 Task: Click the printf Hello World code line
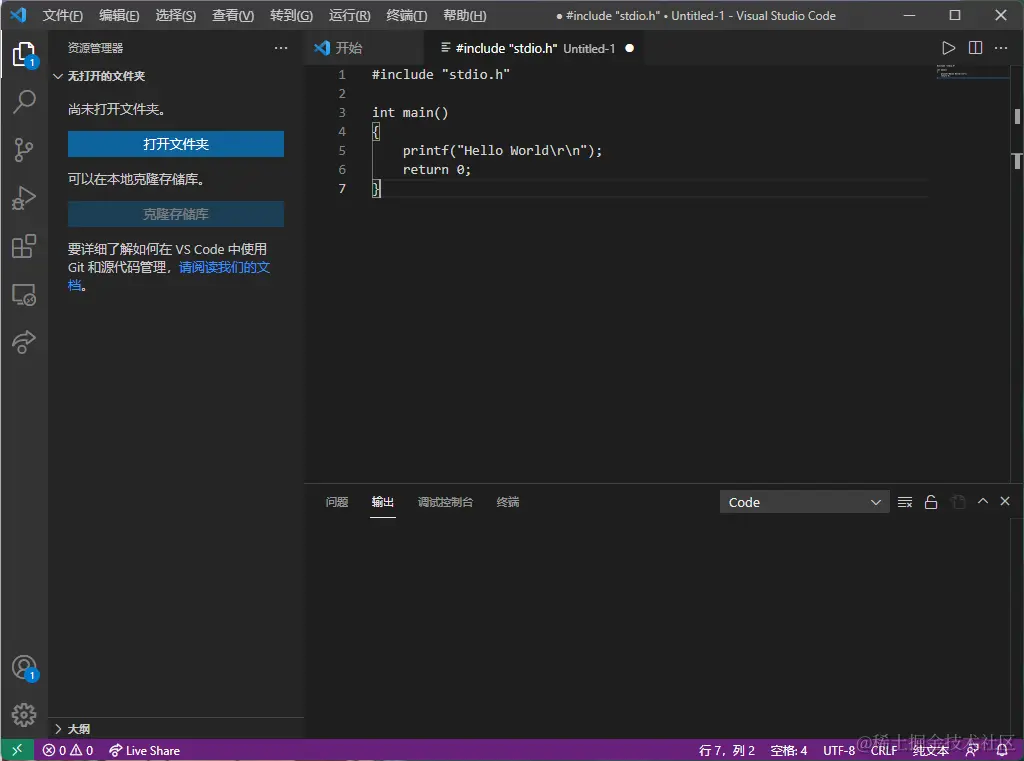click(x=502, y=150)
